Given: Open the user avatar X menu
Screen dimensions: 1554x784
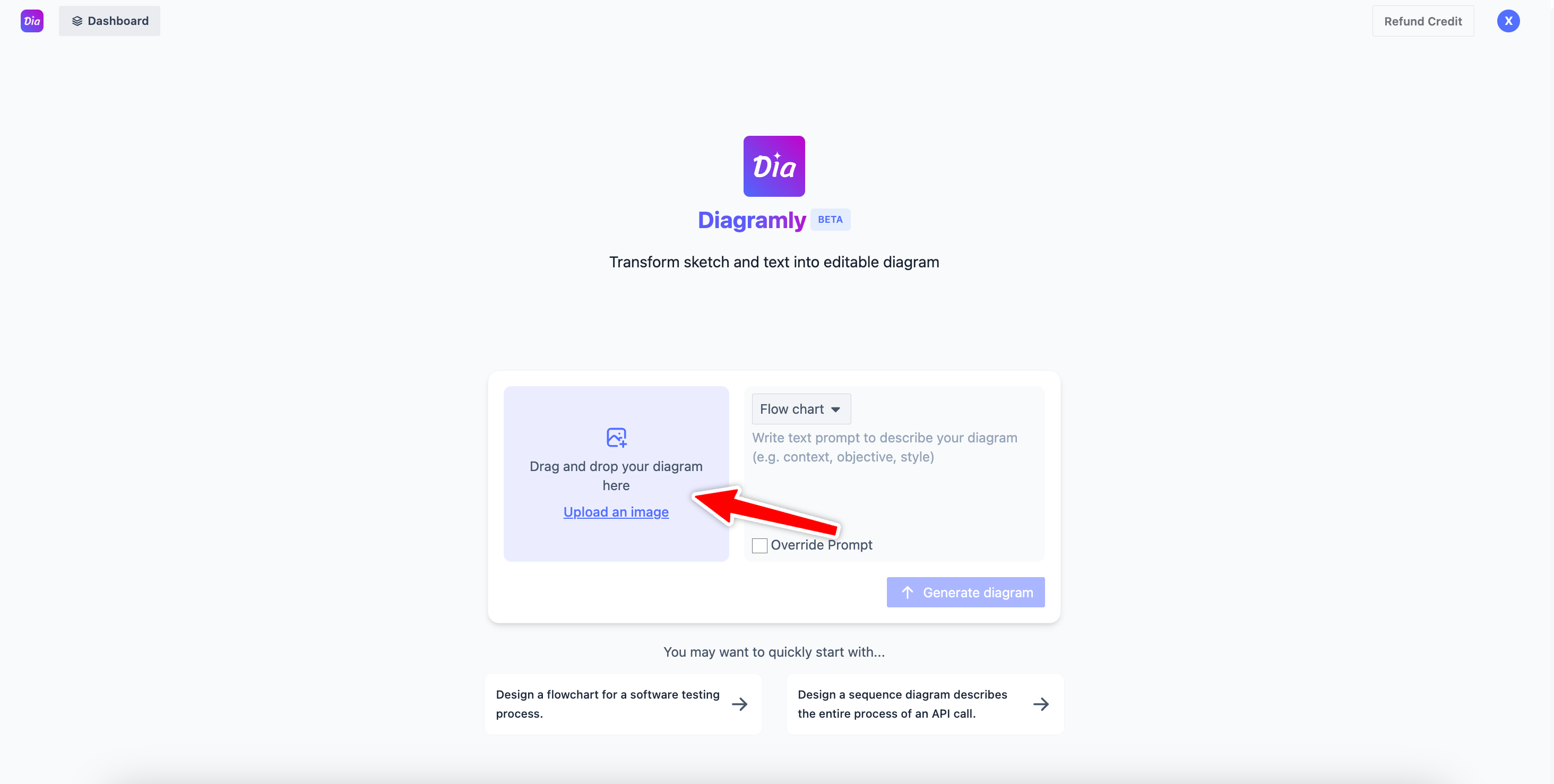Looking at the screenshot, I should pyautogui.click(x=1508, y=21).
